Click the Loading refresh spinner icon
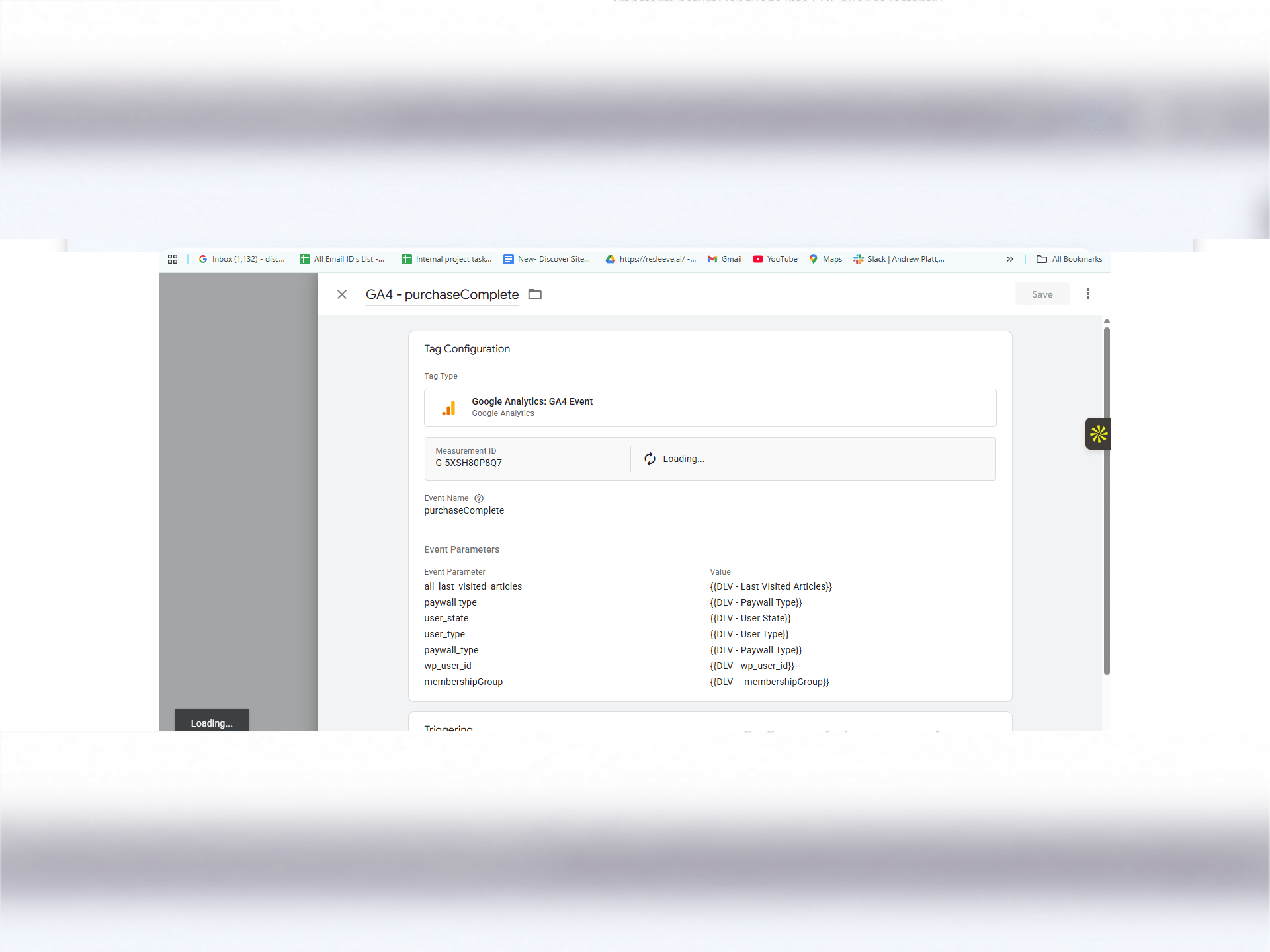The height and width of the screenshot is (952, 1270). point(650,459)
